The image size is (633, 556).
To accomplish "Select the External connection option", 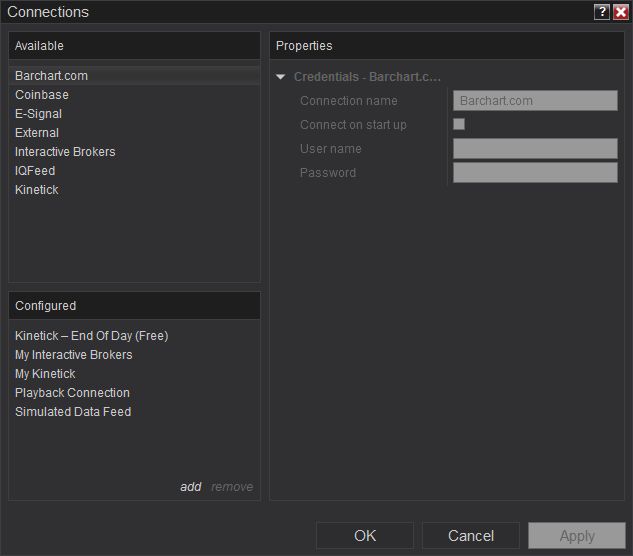I will pyautogui.click(x=37, y=133).
